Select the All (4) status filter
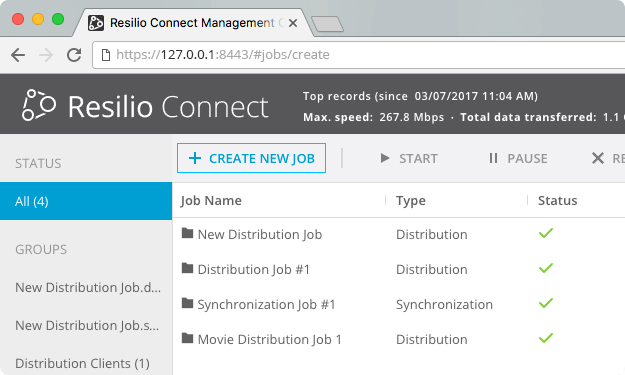The width and height of the screenshot is (625, 375). pos(86,201)
